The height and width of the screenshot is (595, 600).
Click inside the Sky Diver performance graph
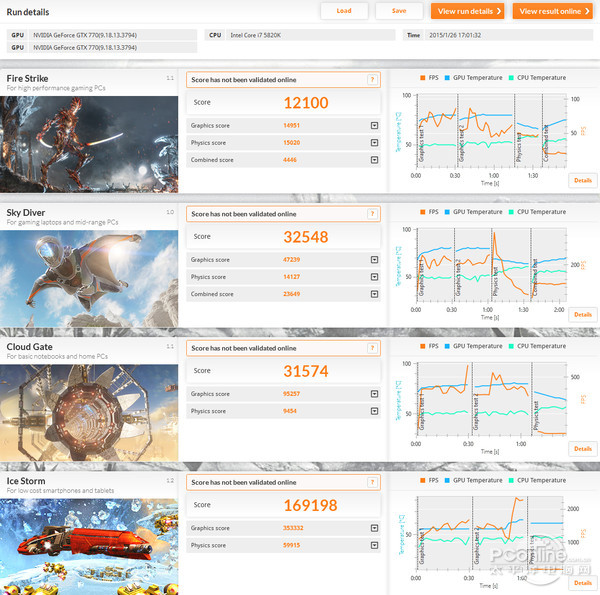(492, 265)
